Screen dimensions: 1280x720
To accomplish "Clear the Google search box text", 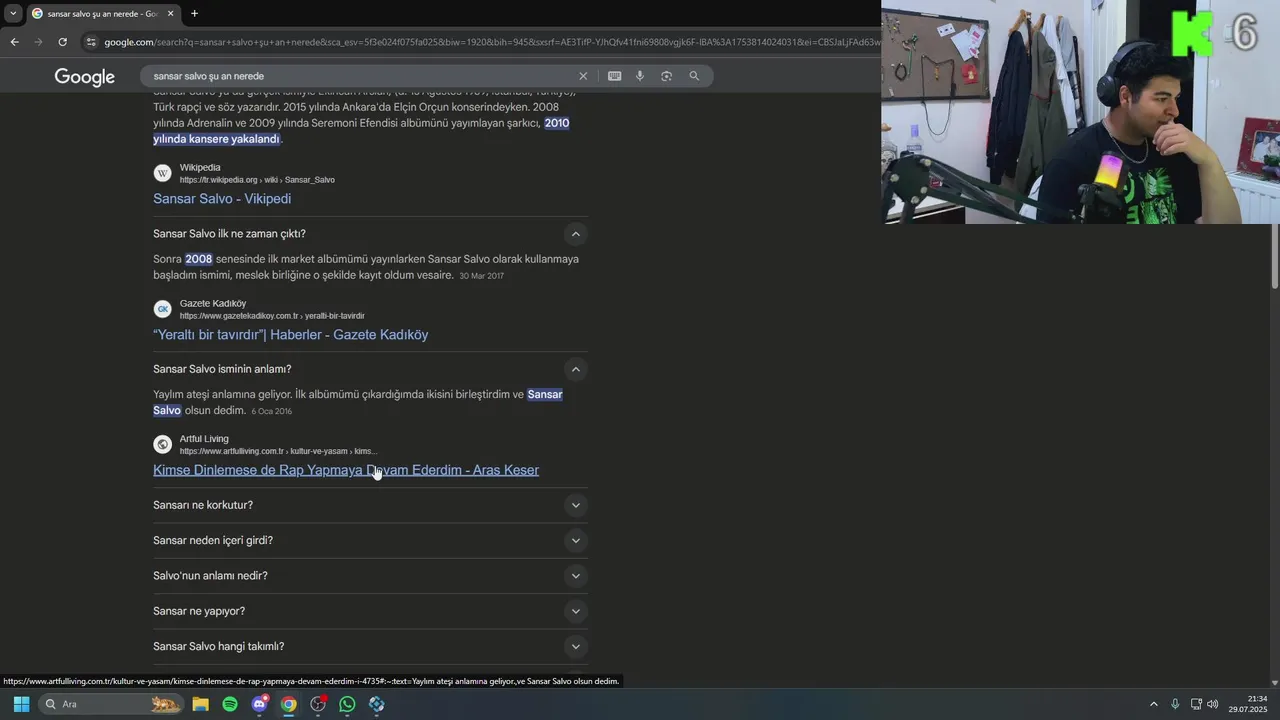I will [x=583, y=76].
